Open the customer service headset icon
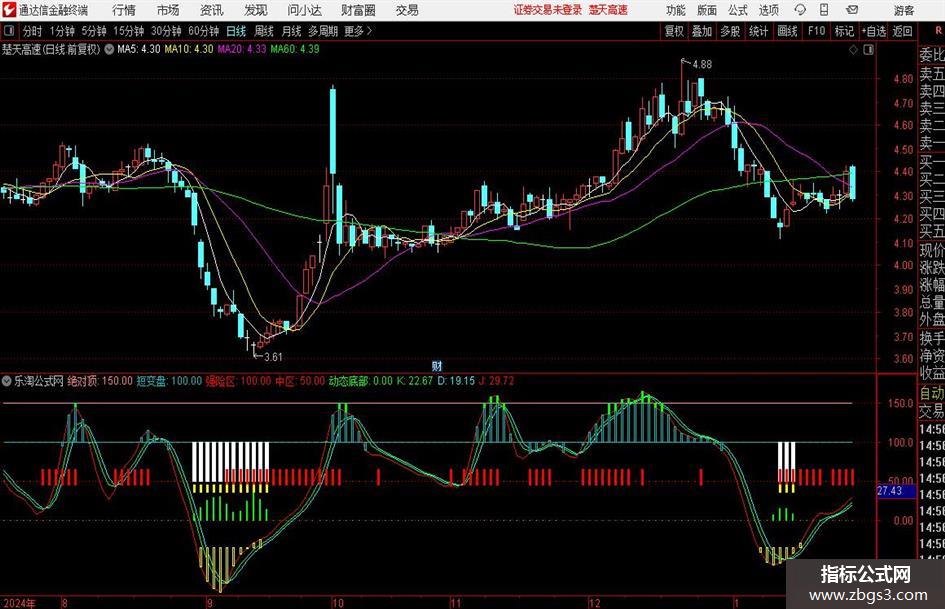 pyautogui.click(x=800, y=10)
